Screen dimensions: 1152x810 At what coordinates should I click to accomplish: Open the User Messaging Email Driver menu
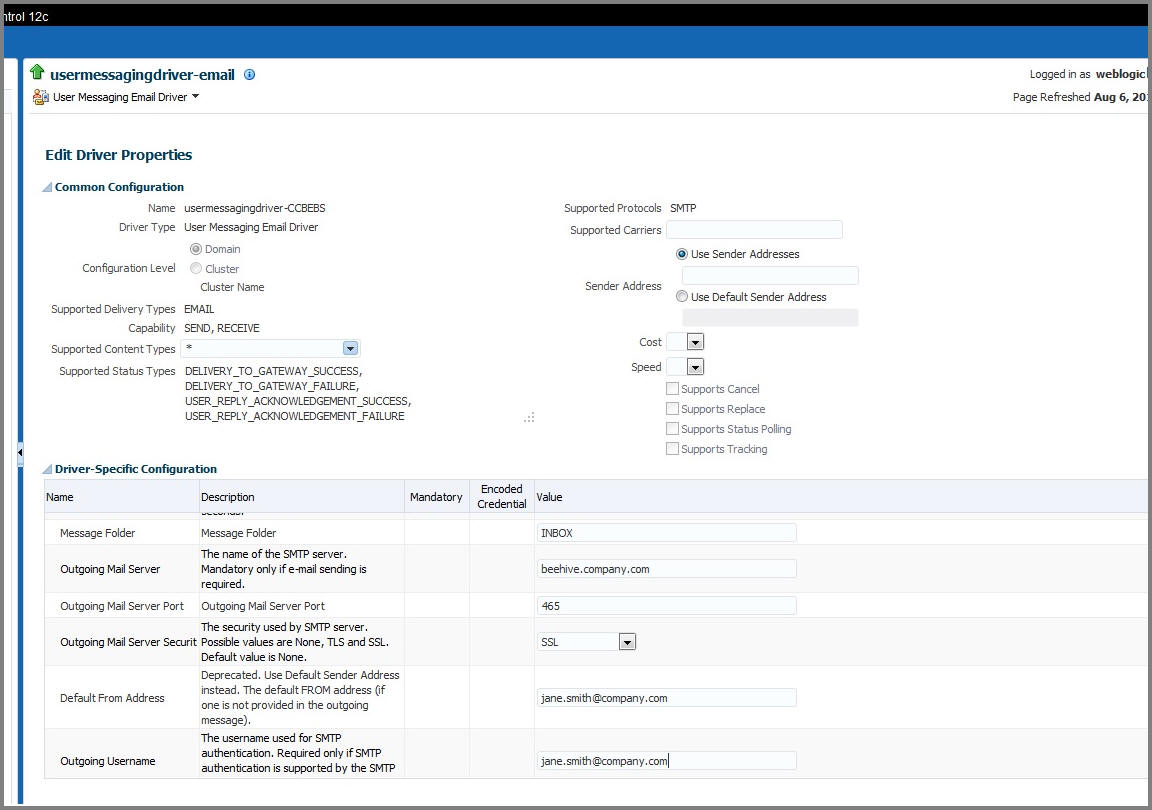(195, 96)
